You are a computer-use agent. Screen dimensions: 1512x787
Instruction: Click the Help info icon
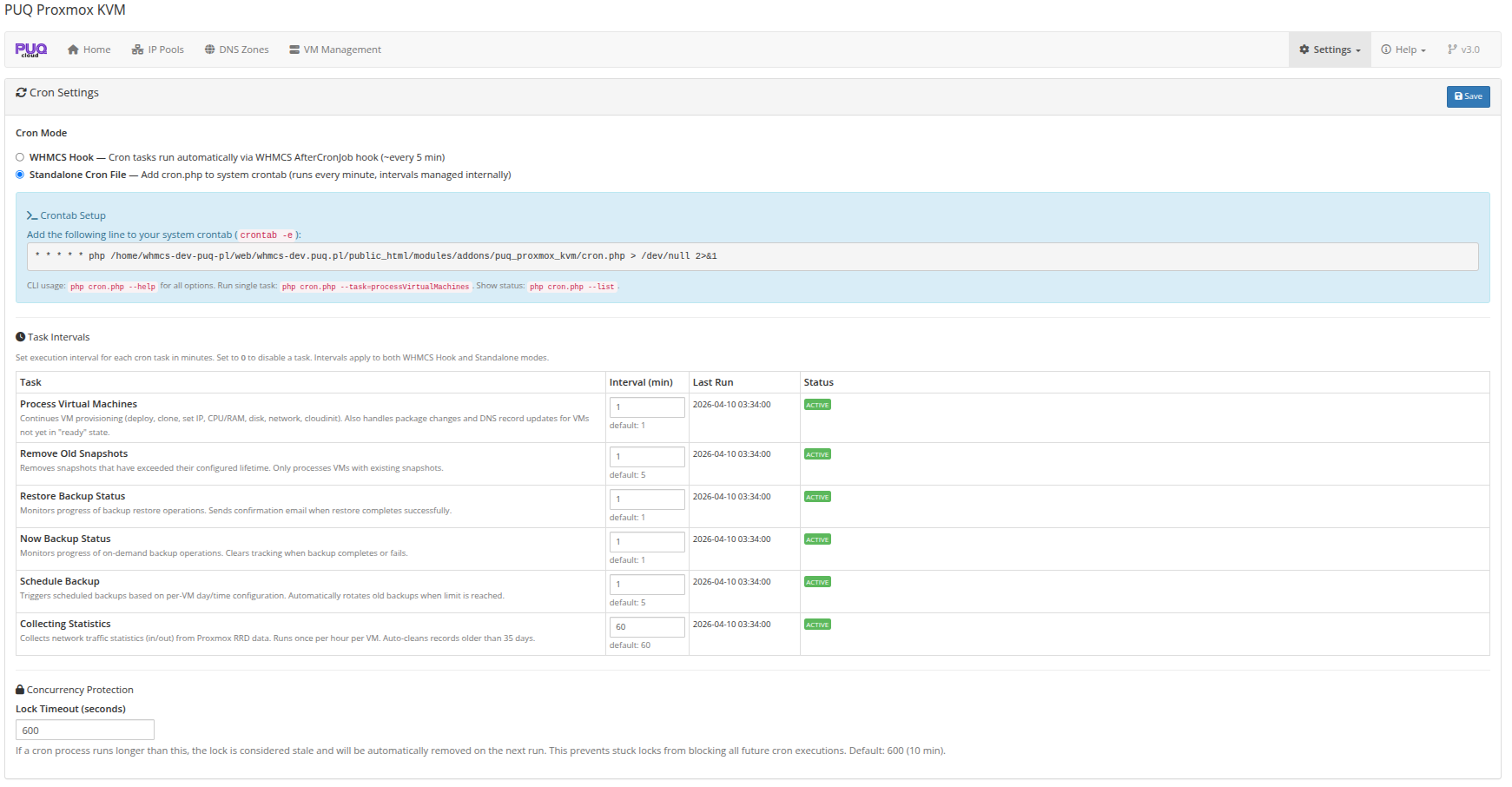click(x=1387, y=50)
